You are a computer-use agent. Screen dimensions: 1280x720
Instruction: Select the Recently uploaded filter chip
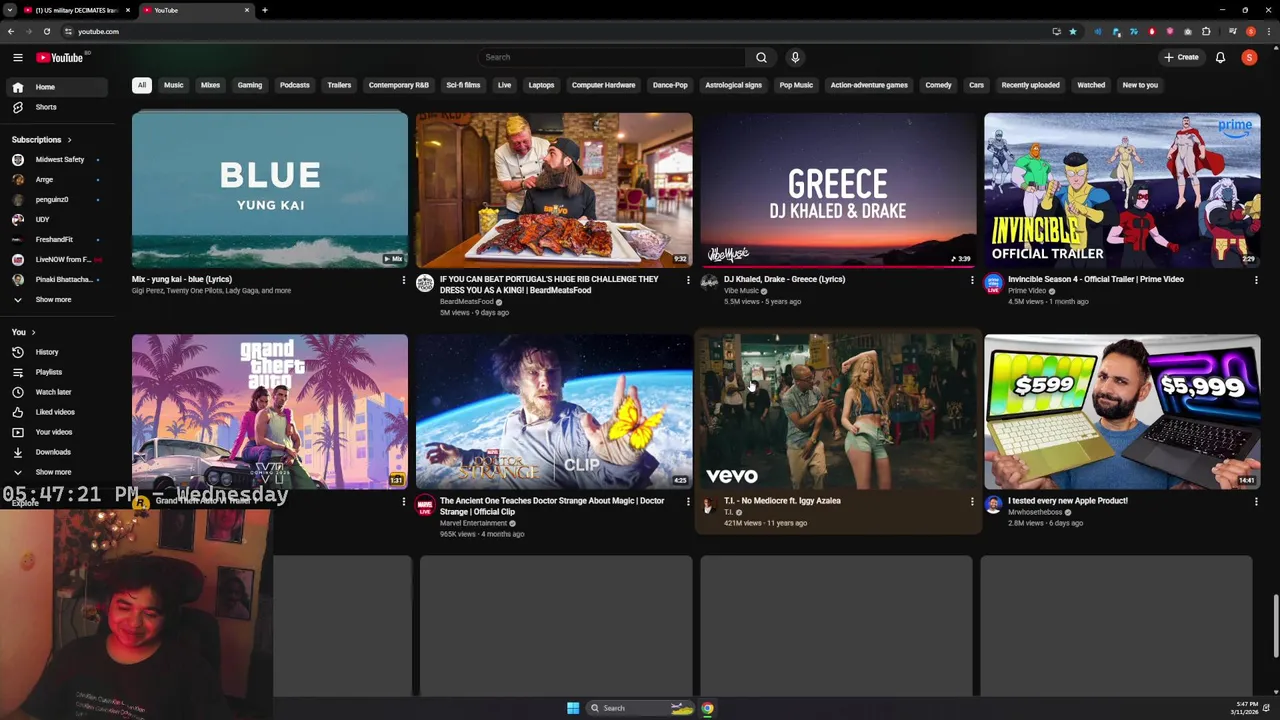point(1031,85)
